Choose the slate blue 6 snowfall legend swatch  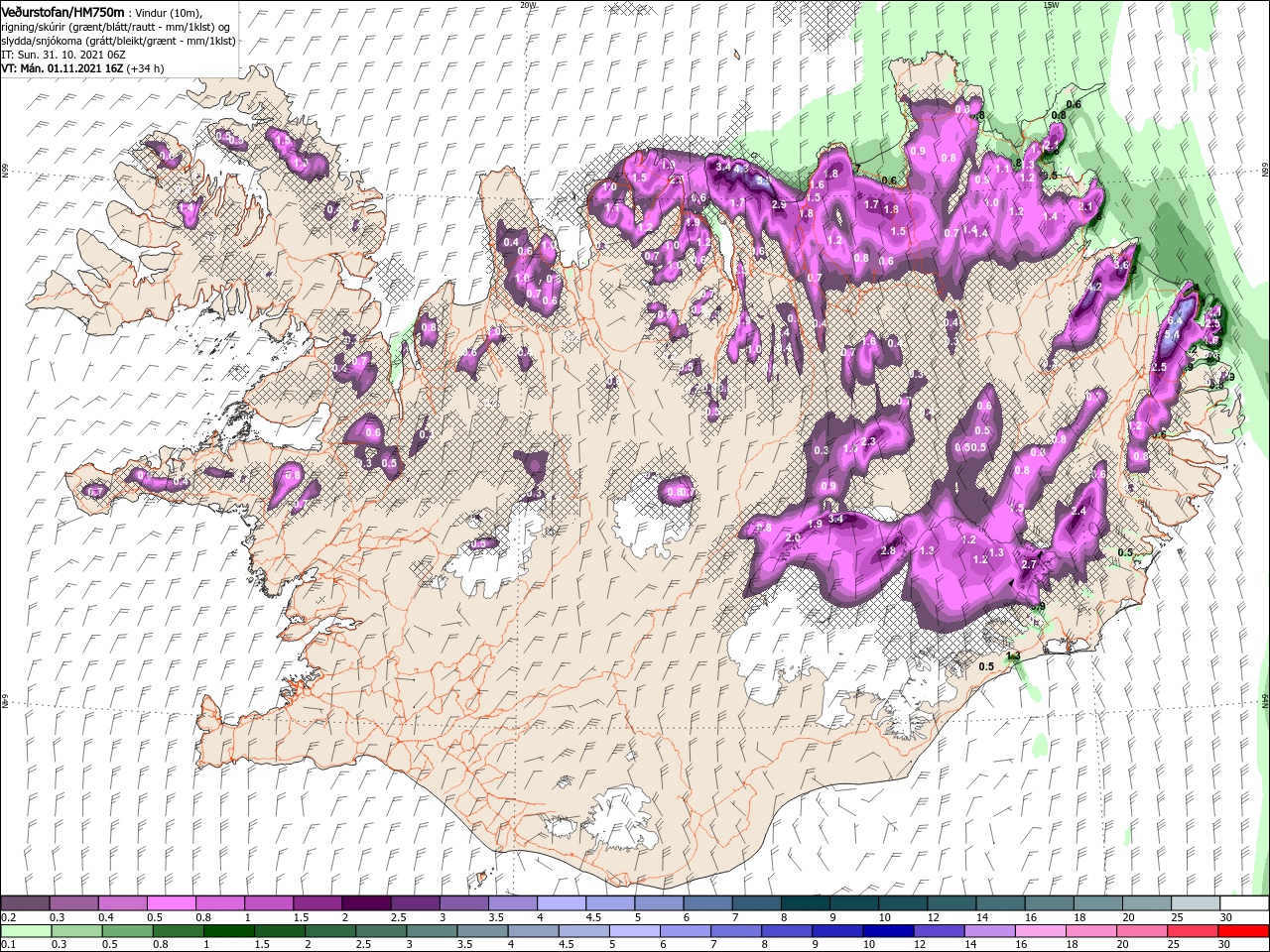[x=706, y=903]
